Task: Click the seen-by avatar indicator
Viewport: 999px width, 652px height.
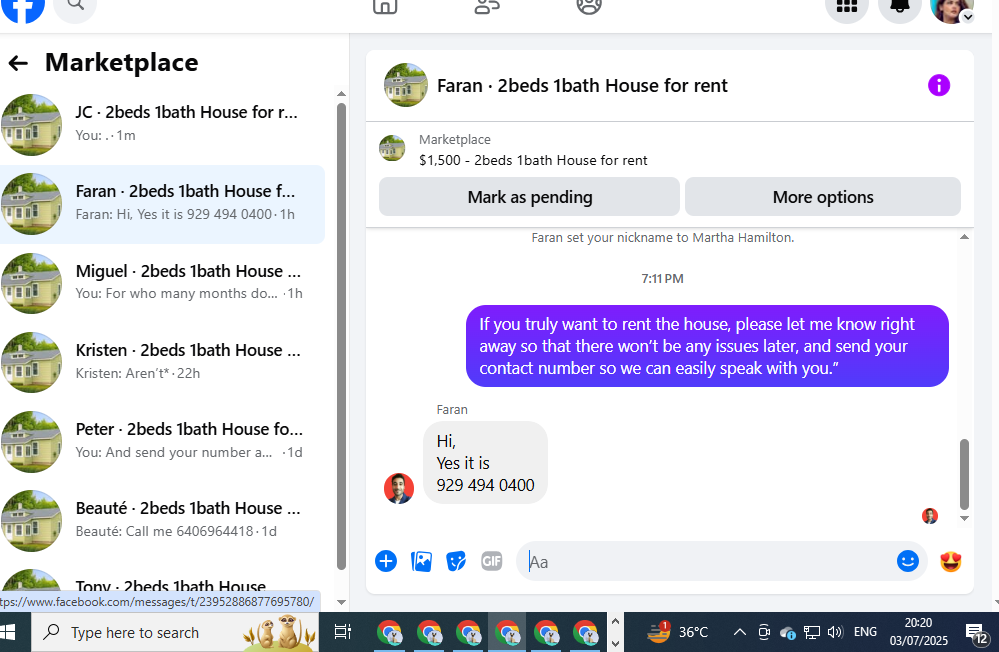Action: [x=930, y=516]
